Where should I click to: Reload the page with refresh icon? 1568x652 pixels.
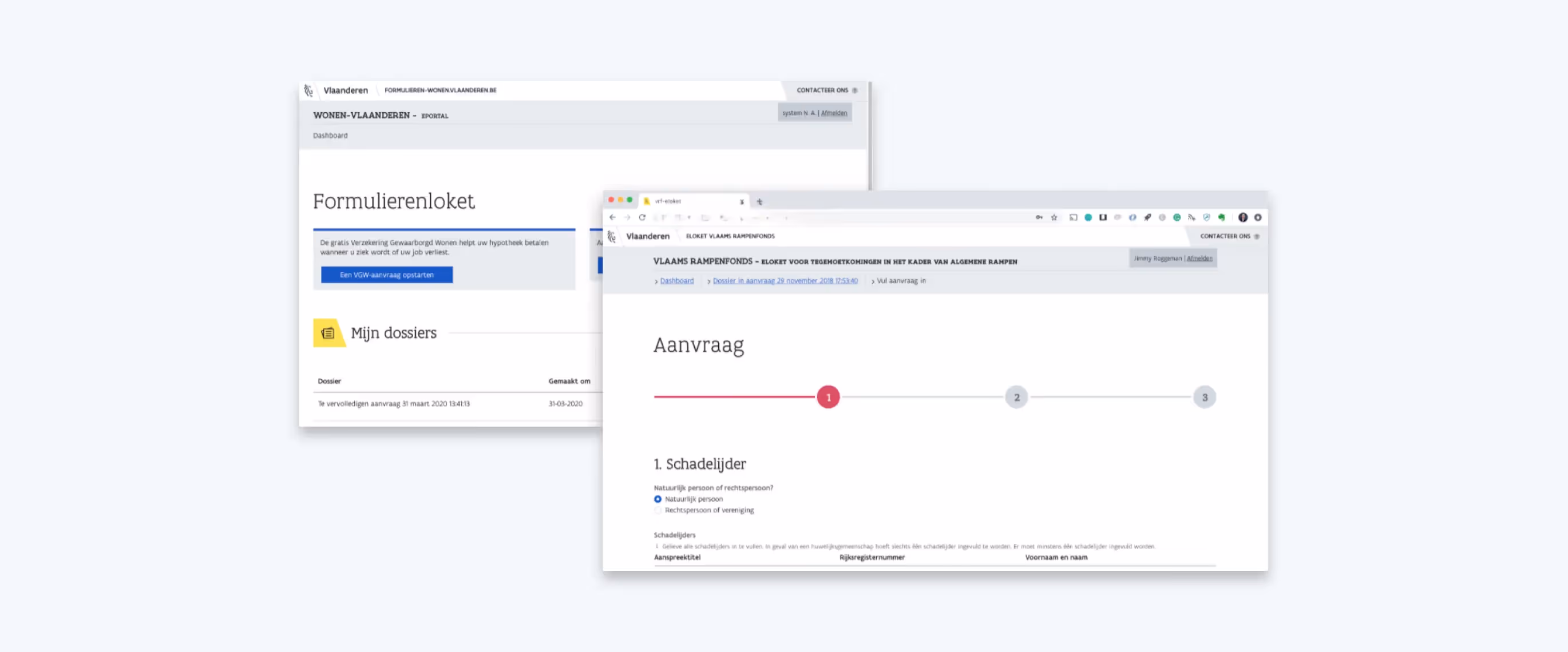pyautogui.click(x=642, y=217)
